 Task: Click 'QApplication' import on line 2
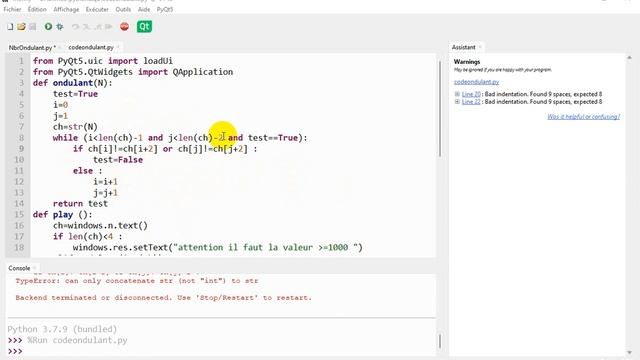(x=203, y=72)
